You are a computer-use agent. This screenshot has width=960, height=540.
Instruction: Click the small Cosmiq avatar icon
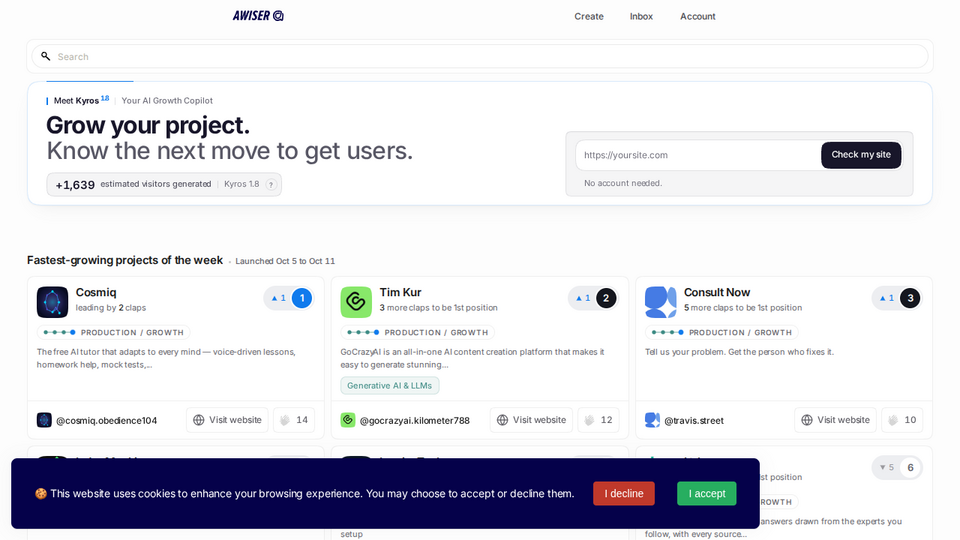44,420
